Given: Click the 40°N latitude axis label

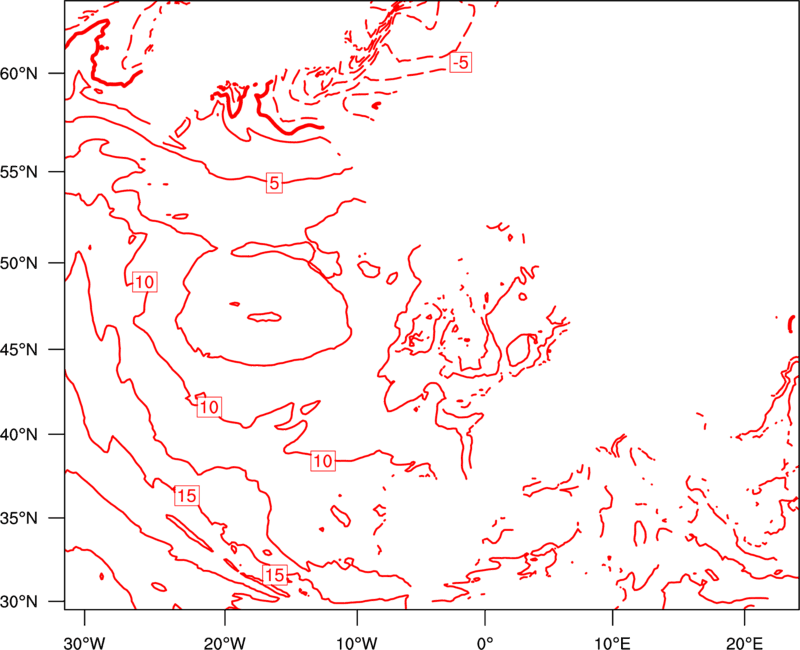Looking at the screenshot, I should pos(19,435).
